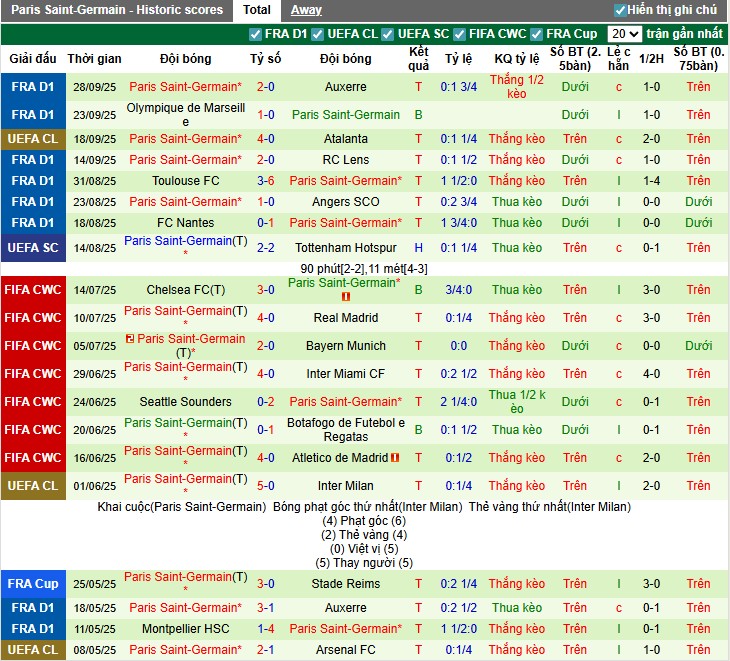
Task: Uncheck the FRA D1 filter checkbox
Action: tap(256, 34)
